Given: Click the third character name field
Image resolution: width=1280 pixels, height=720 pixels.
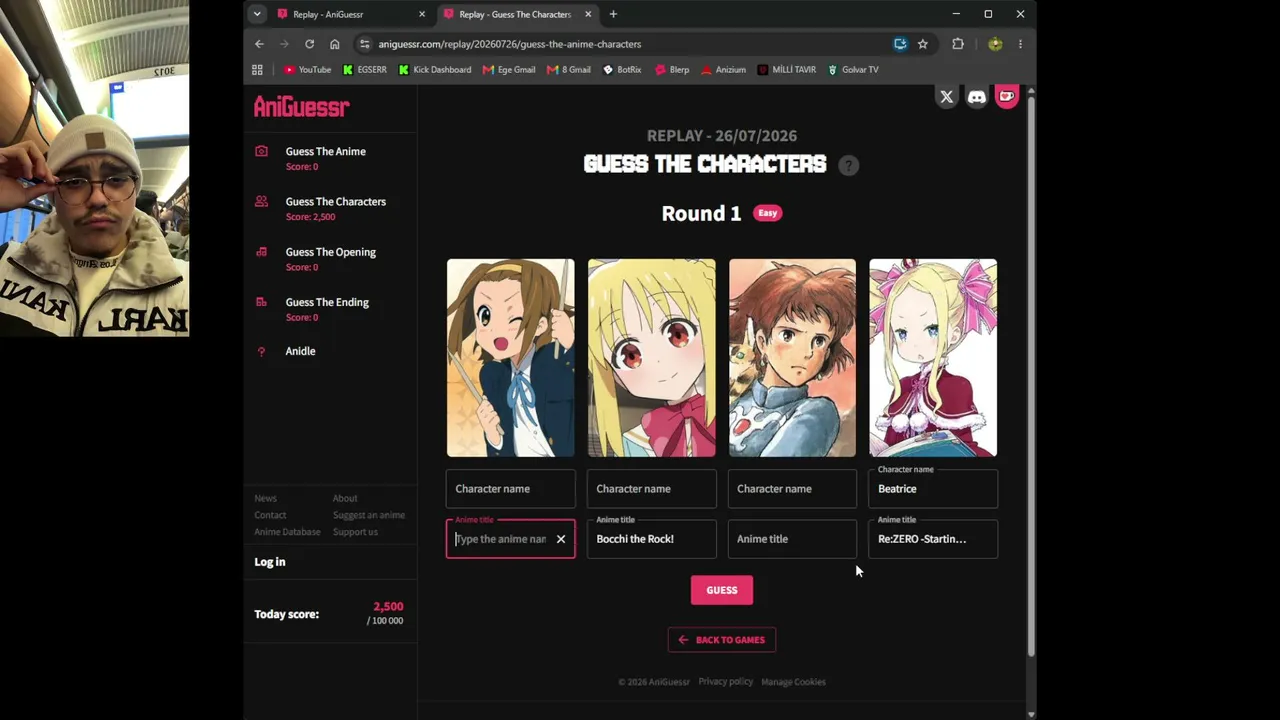Looking at the screenshot, I should click(x=792, y=489).
